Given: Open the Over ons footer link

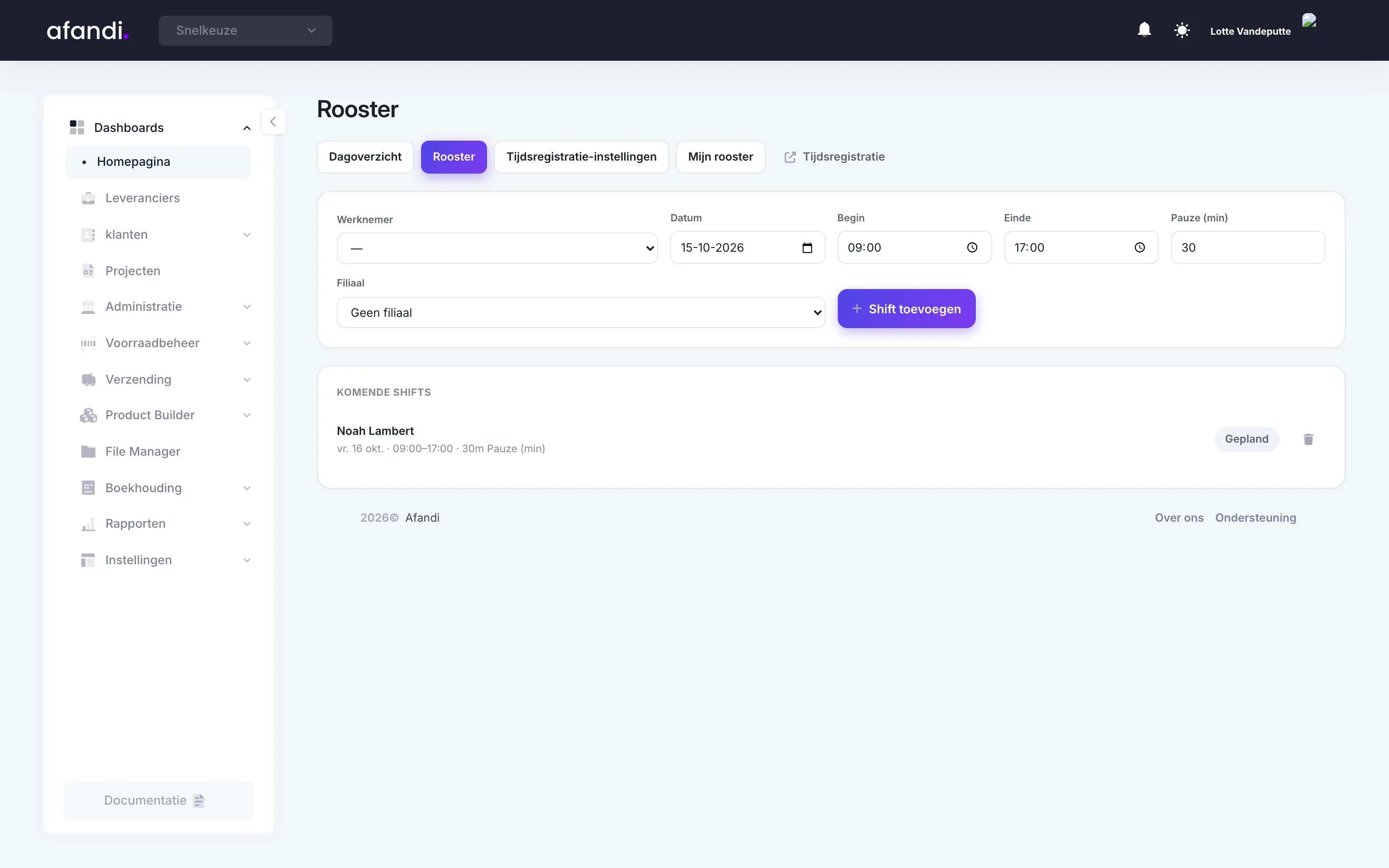Looking at the screenshot, I should [1179, 518].
